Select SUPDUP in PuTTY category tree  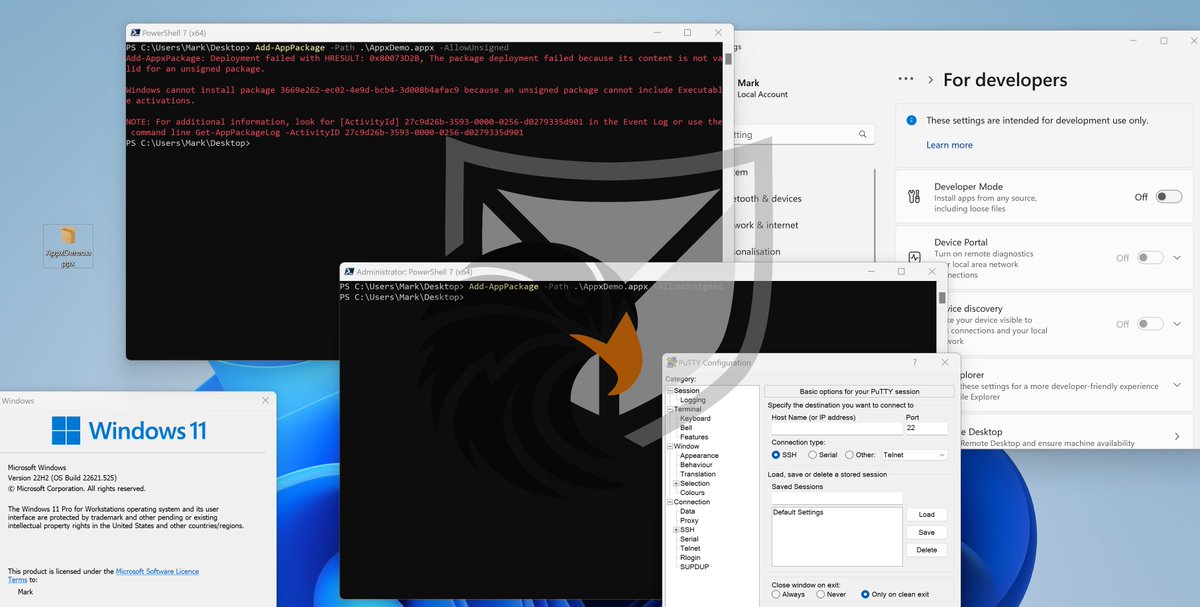pos(694,567)
